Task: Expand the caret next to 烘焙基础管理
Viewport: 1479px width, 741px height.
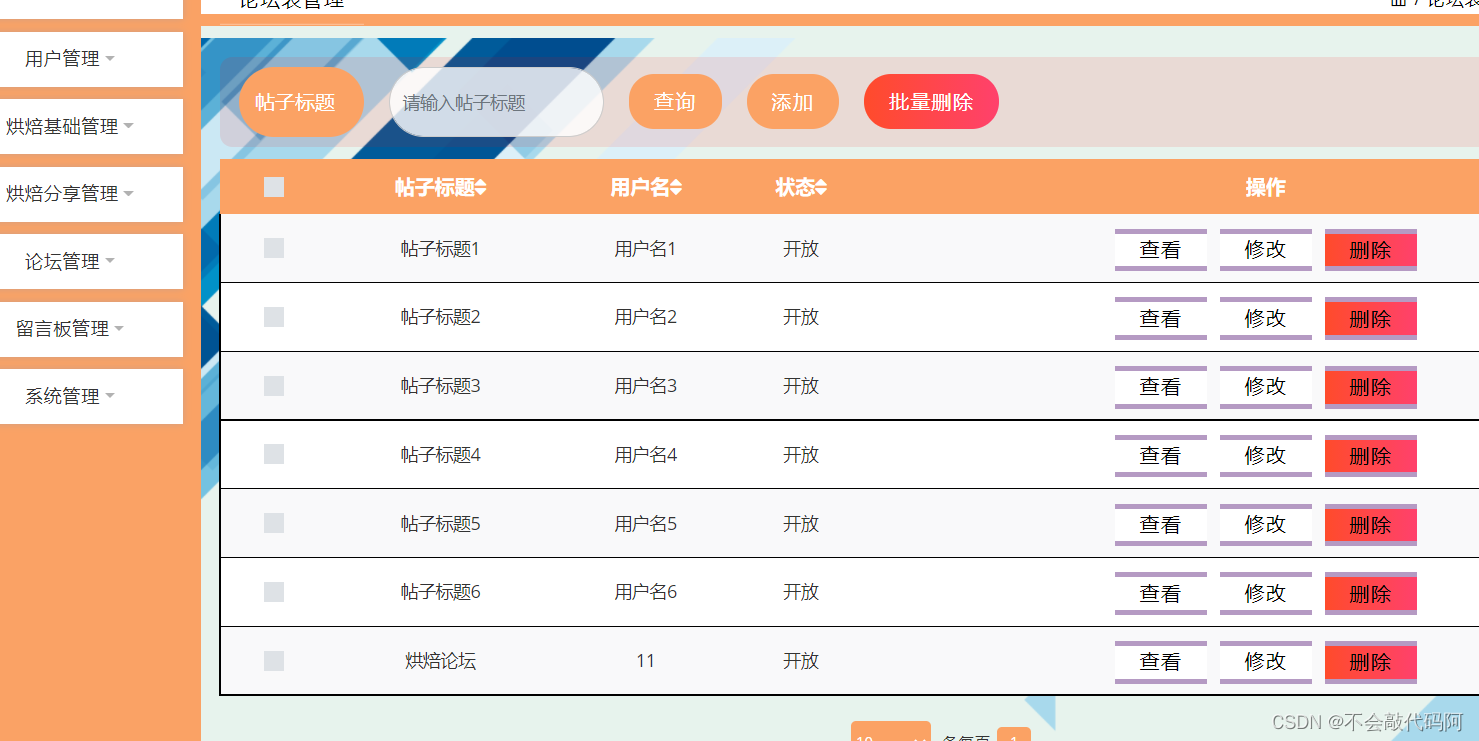Action: coord(128,127)
